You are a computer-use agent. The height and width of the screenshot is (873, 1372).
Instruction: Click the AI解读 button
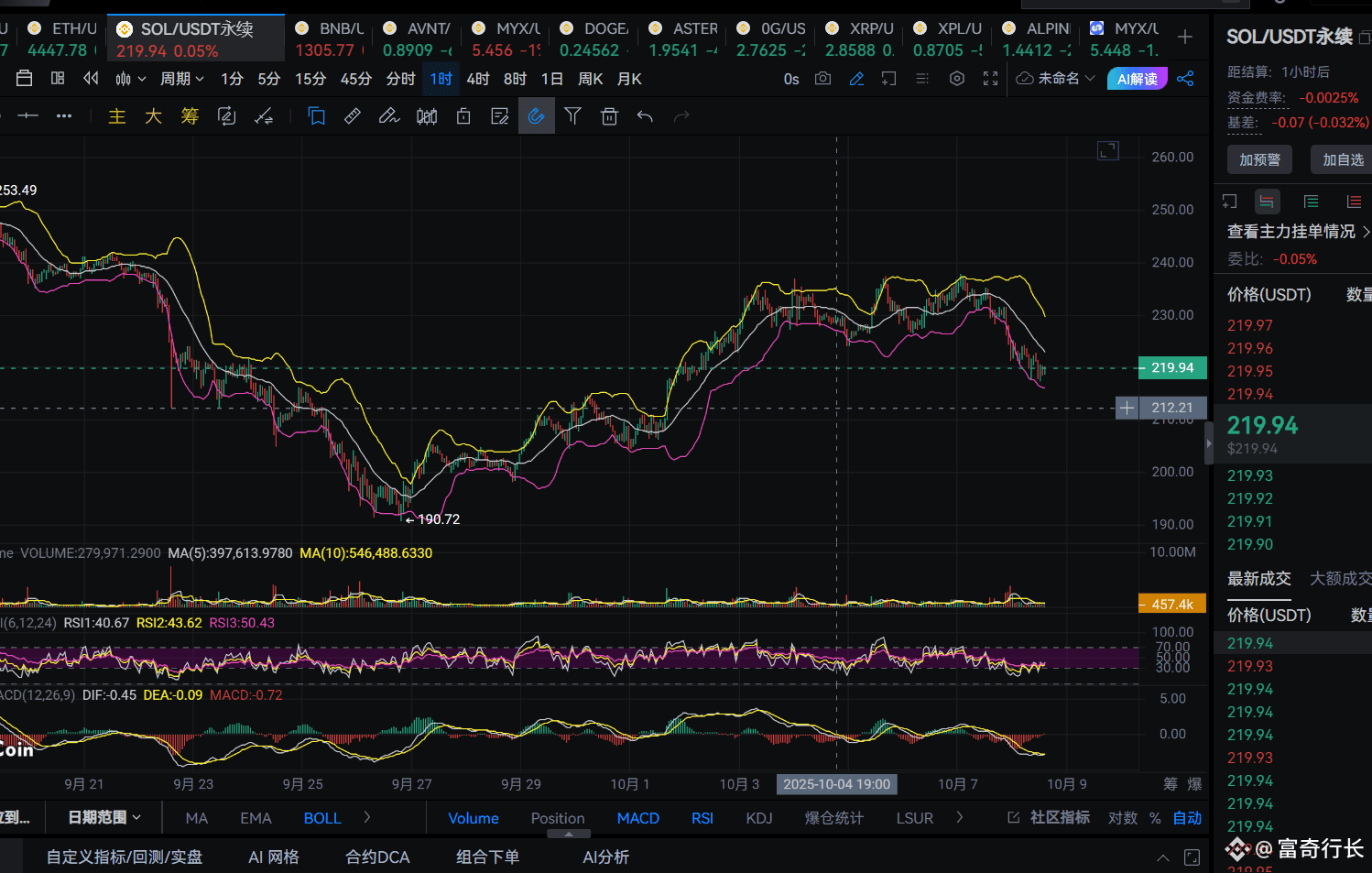(1137, 79)
